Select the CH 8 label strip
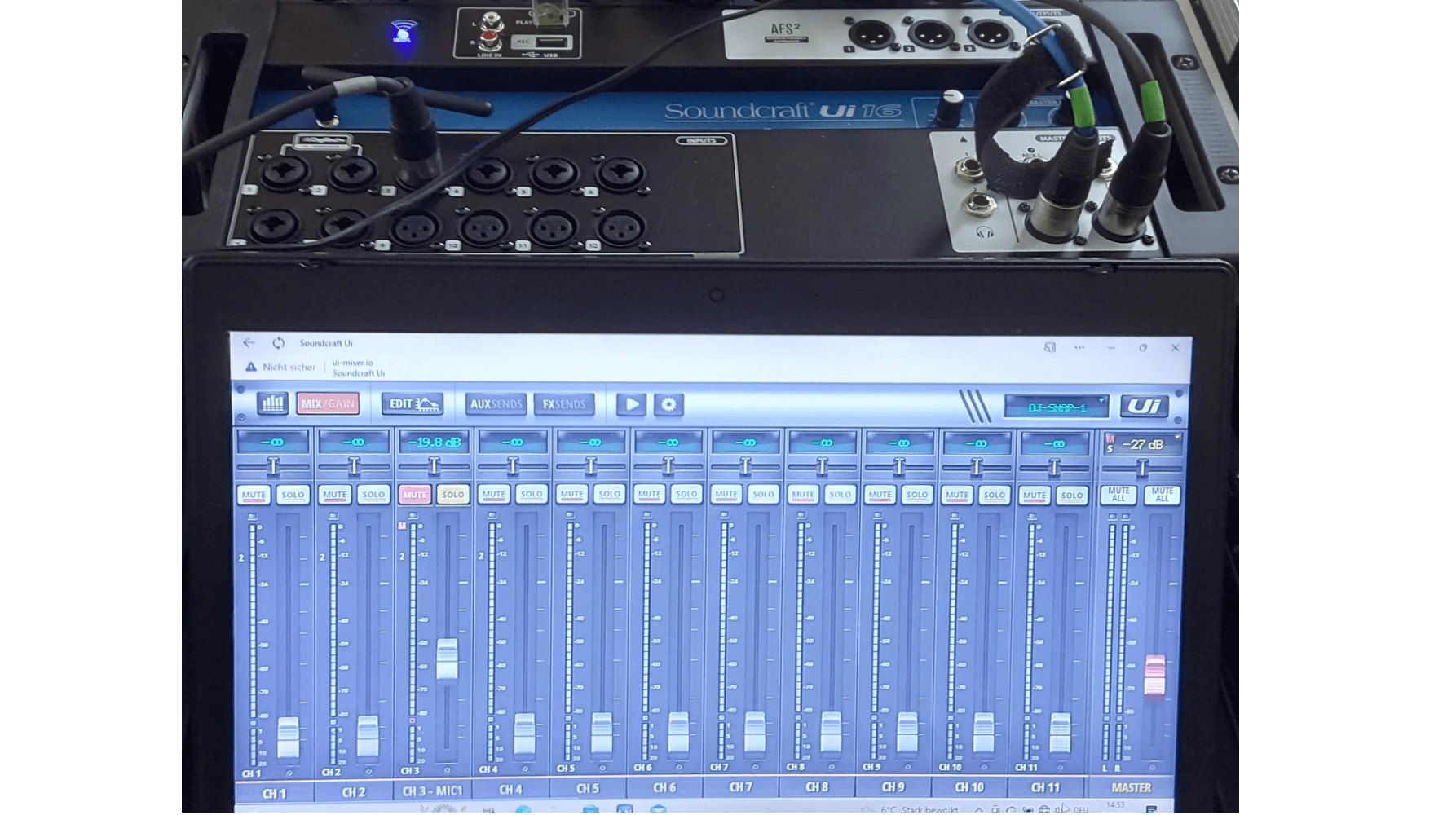The image size is (1456, 815). (x=817, y=787)
